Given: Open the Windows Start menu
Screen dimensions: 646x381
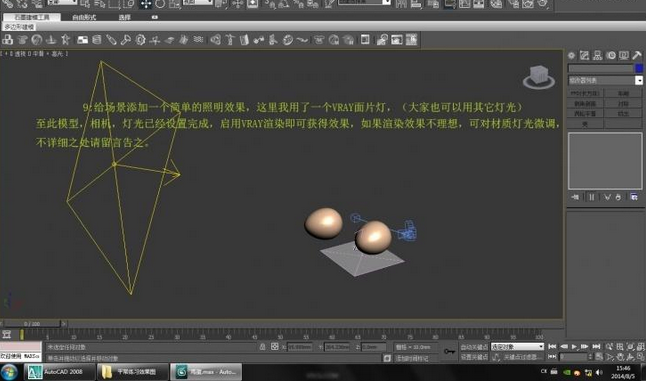Looking at the screenshot, I should pyautogui.click(x=9, y=372).
